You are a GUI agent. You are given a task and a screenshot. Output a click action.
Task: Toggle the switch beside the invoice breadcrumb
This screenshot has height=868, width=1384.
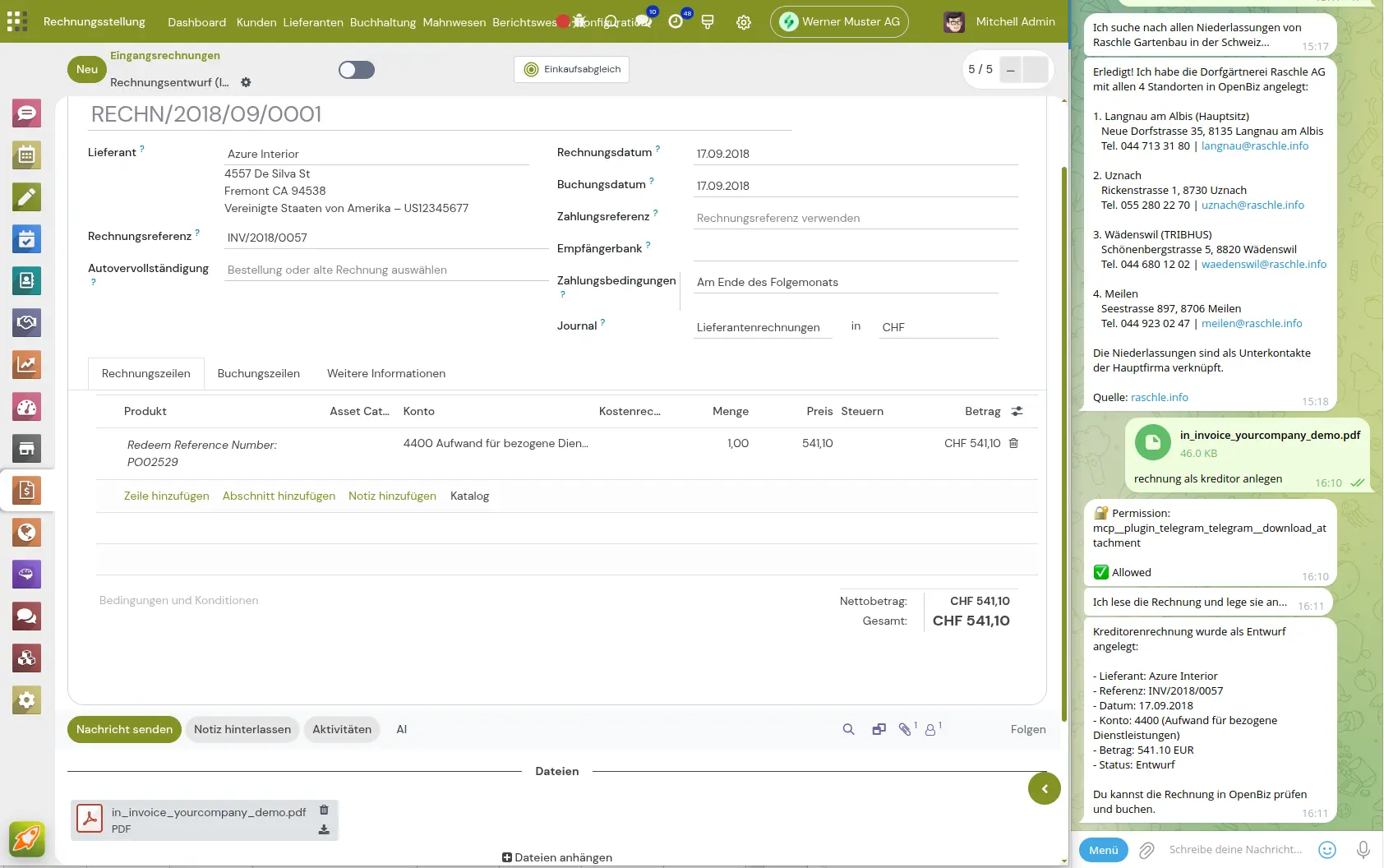tap(357, 70)
